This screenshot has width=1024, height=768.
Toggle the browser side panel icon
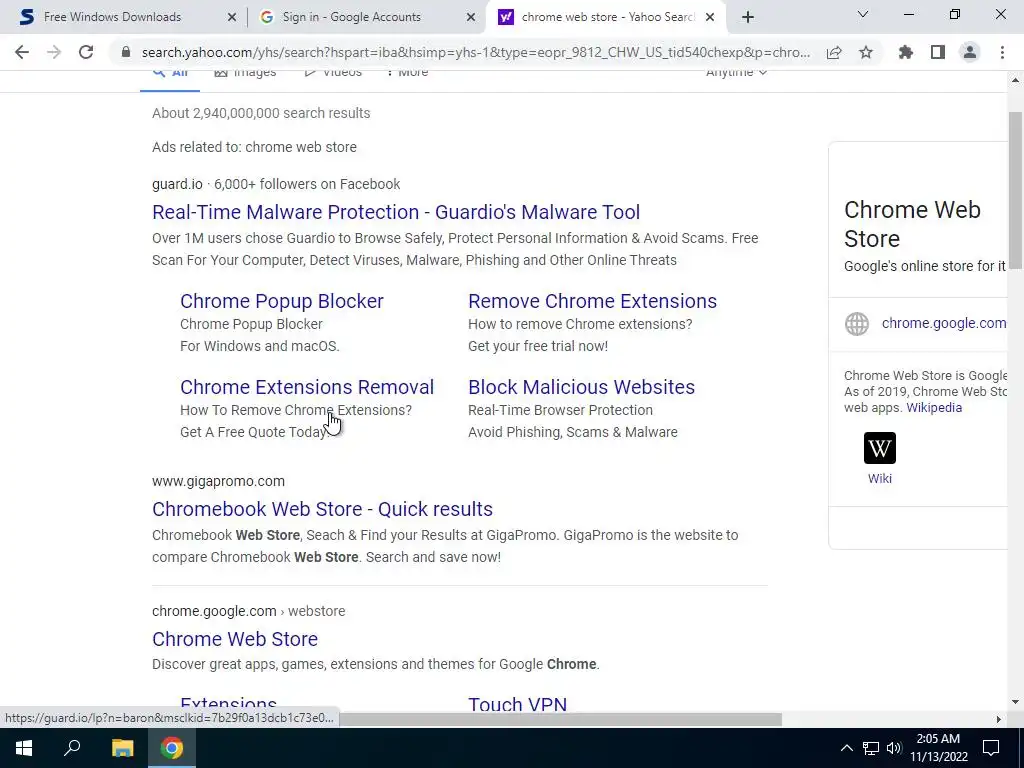tap(938, 52)
